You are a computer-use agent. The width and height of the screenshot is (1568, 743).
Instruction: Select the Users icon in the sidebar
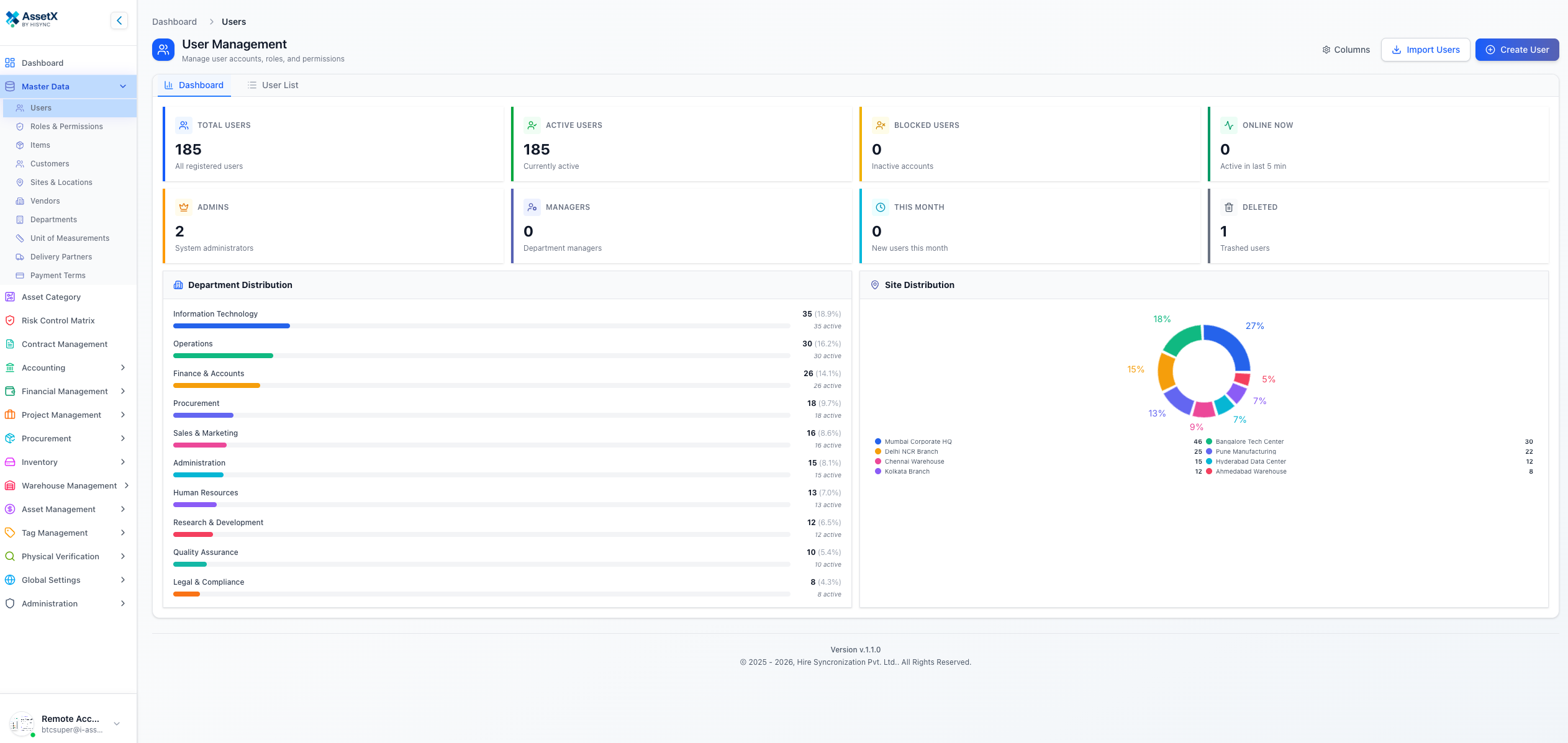(x=20, y=107)
